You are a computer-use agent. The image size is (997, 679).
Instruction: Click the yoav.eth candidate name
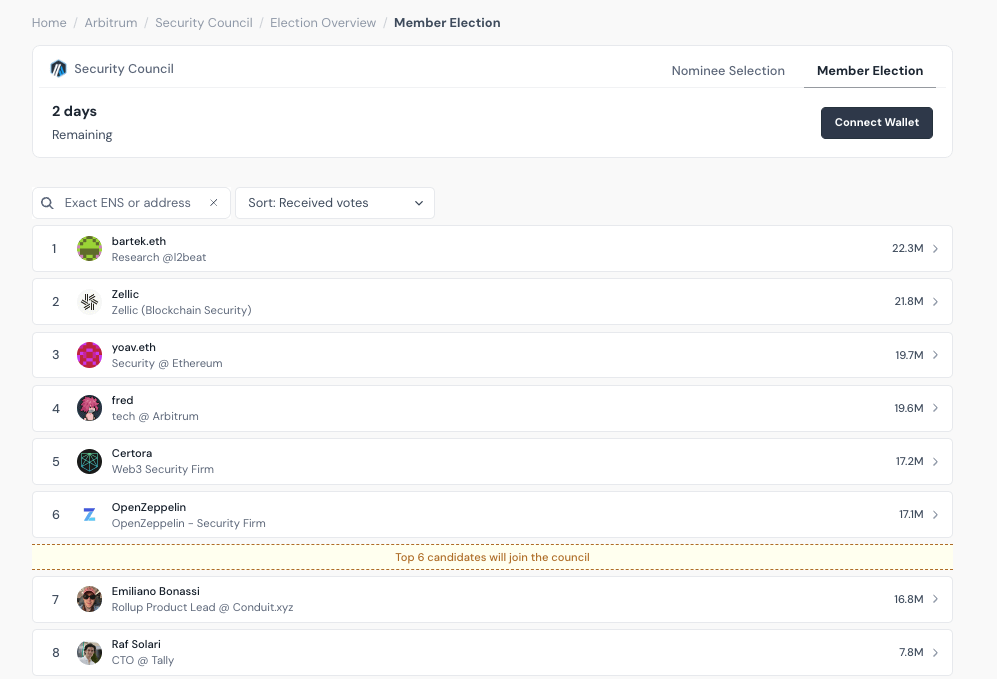coord(134,347)
